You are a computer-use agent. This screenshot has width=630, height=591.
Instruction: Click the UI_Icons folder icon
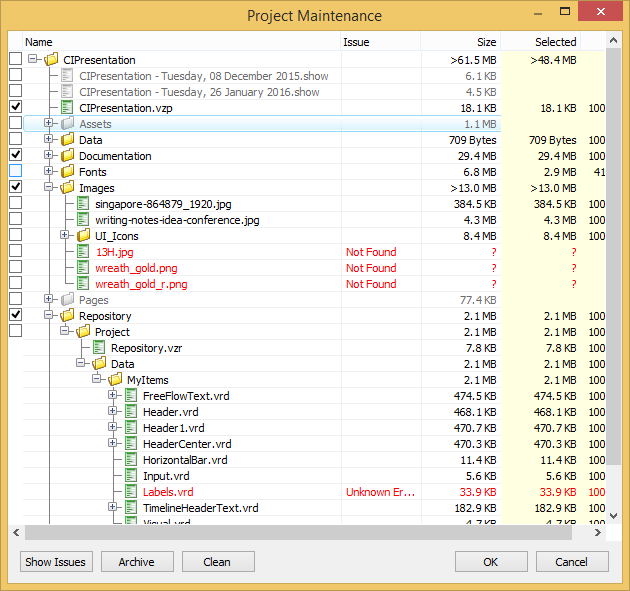coord(84,236)
